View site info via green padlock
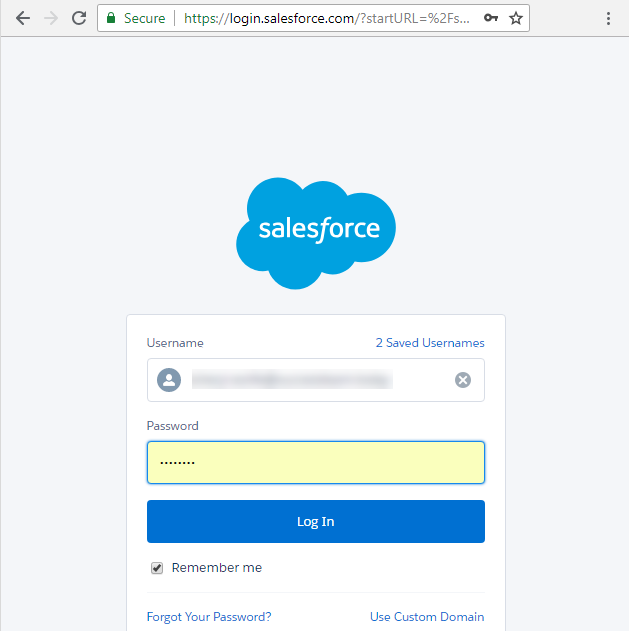Viewport: 629px width, 631px height. 111,18
